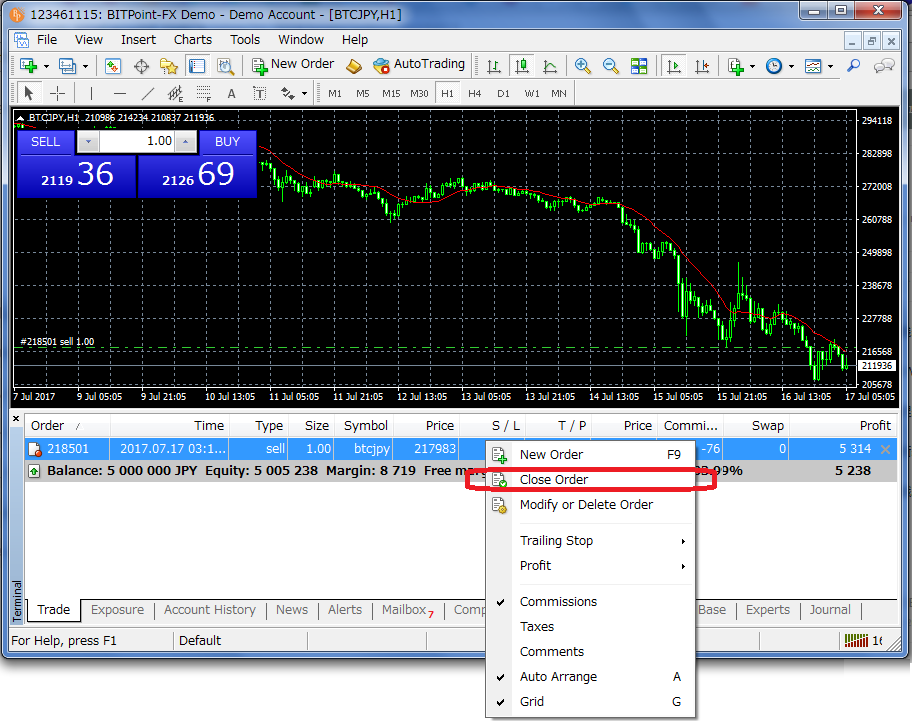Open the Market Watch panel icon
Image resolution: width=912 pixels, height=721 pixels.
pos(113,66)
